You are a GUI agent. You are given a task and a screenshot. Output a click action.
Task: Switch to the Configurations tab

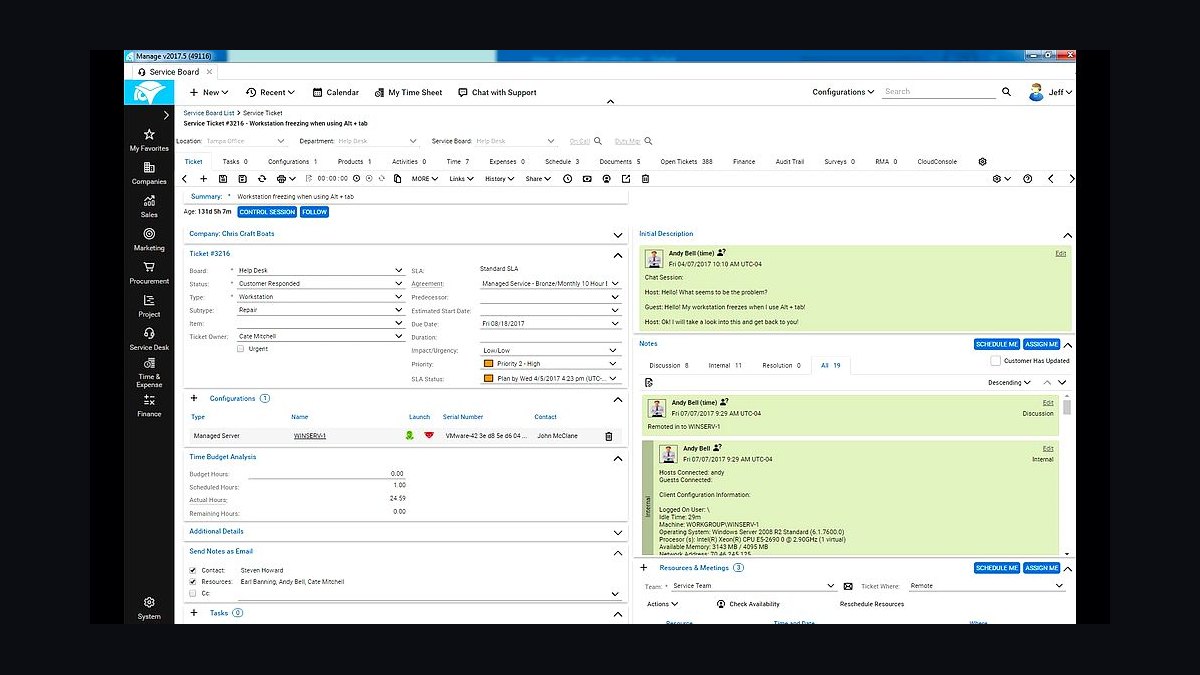pos(293,161)
